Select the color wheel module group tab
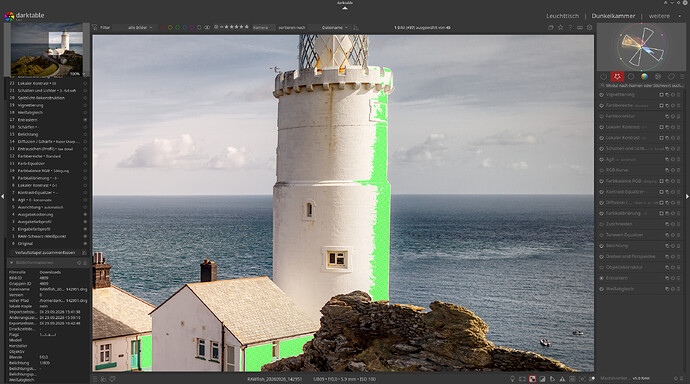 click(x=644, y=77)
